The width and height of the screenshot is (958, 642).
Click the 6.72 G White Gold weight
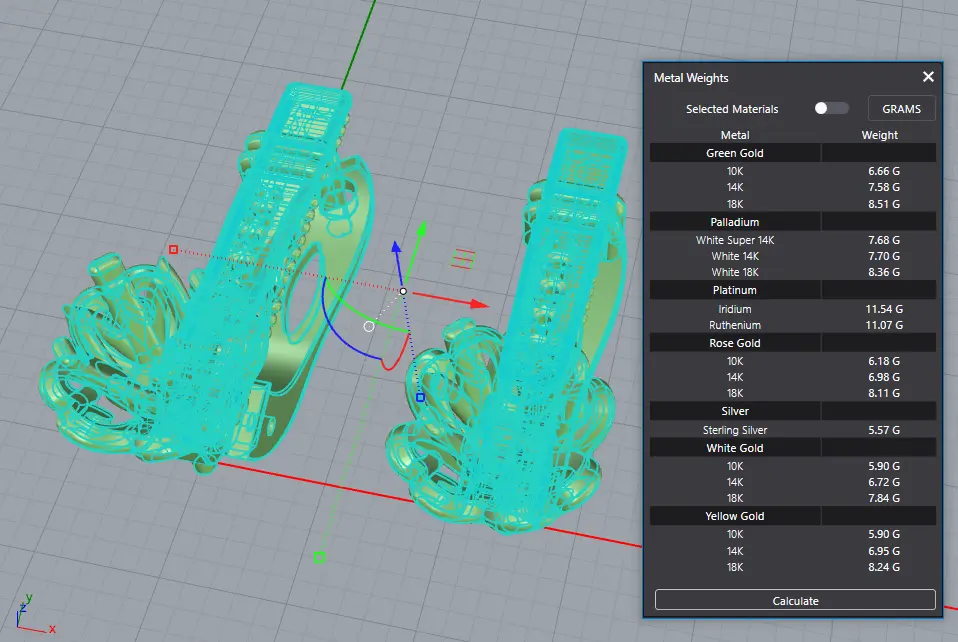tap(883, 482)
